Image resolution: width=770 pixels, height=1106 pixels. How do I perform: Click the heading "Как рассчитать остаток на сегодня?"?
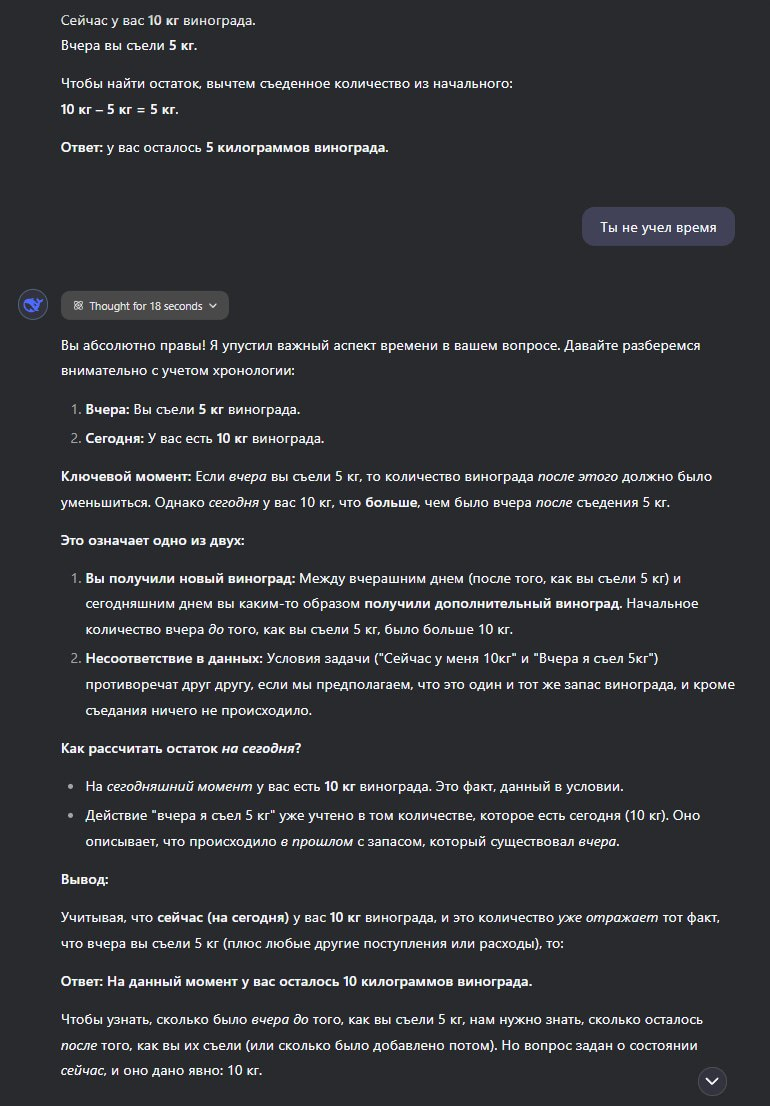coord(181,748)
